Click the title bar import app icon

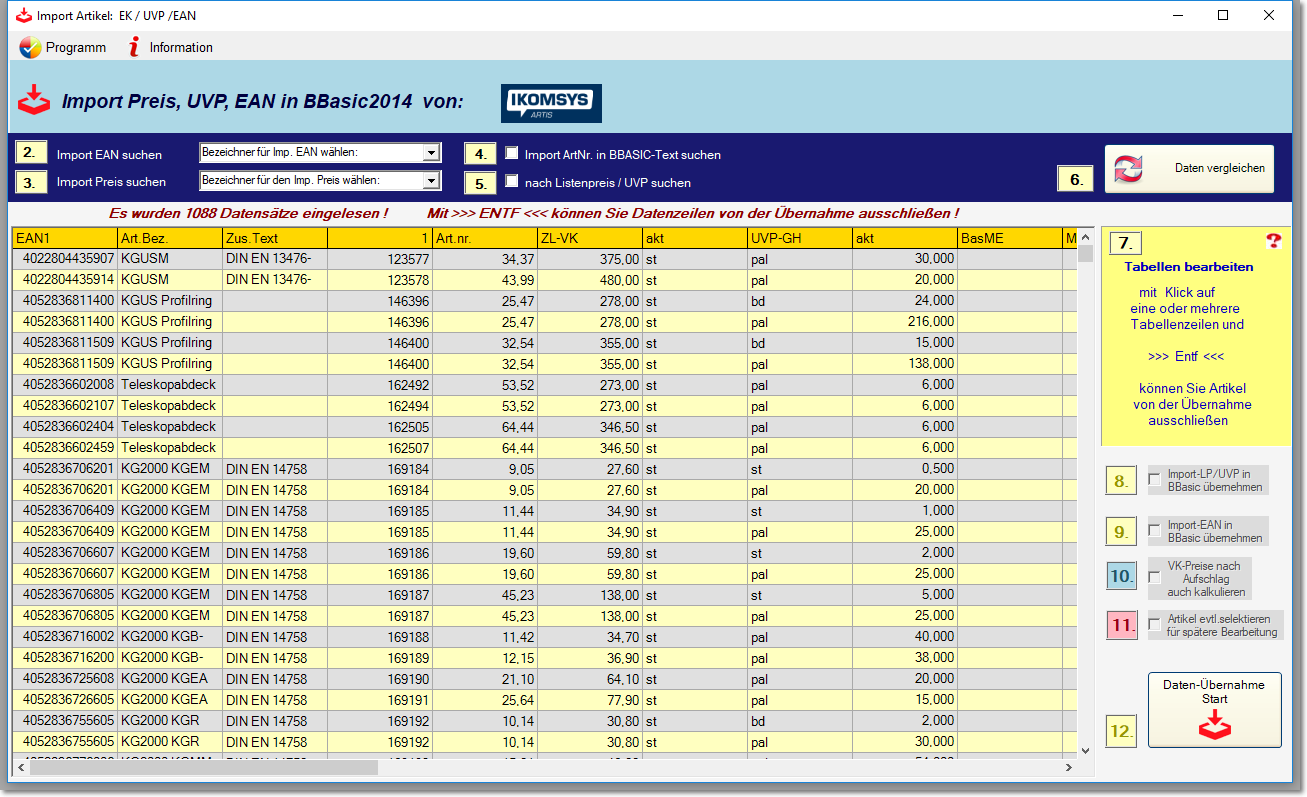click(x=22, y=16)
